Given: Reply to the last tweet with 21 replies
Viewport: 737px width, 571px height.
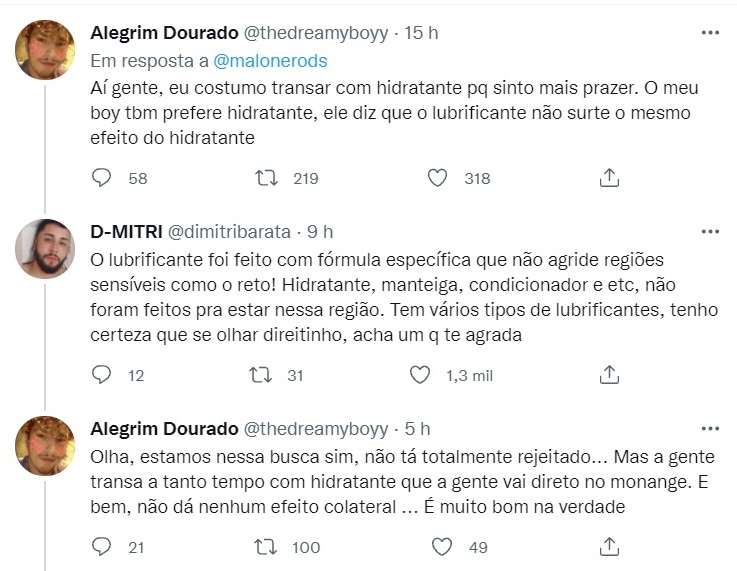Looking at the screenshot, I should [101, 547].
